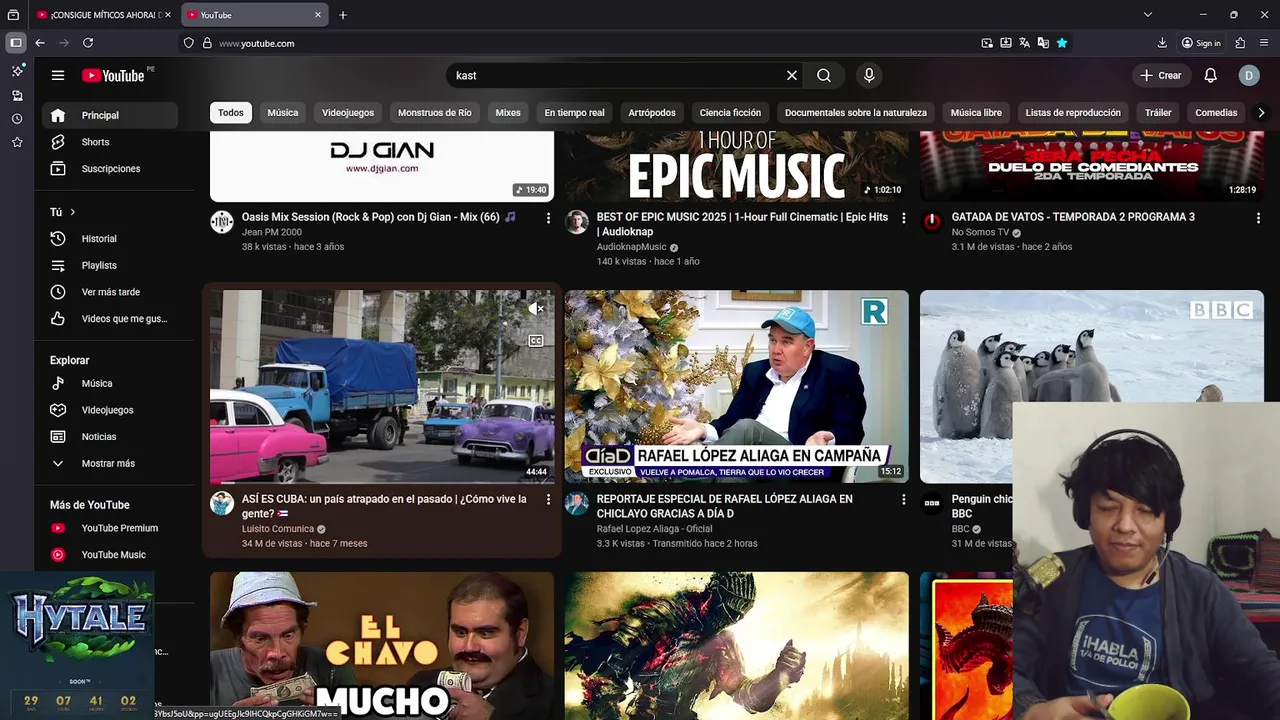This screenshot has height=720, width=1280.
Task: Show more filter chips with right arrow
Action: 1261,113
